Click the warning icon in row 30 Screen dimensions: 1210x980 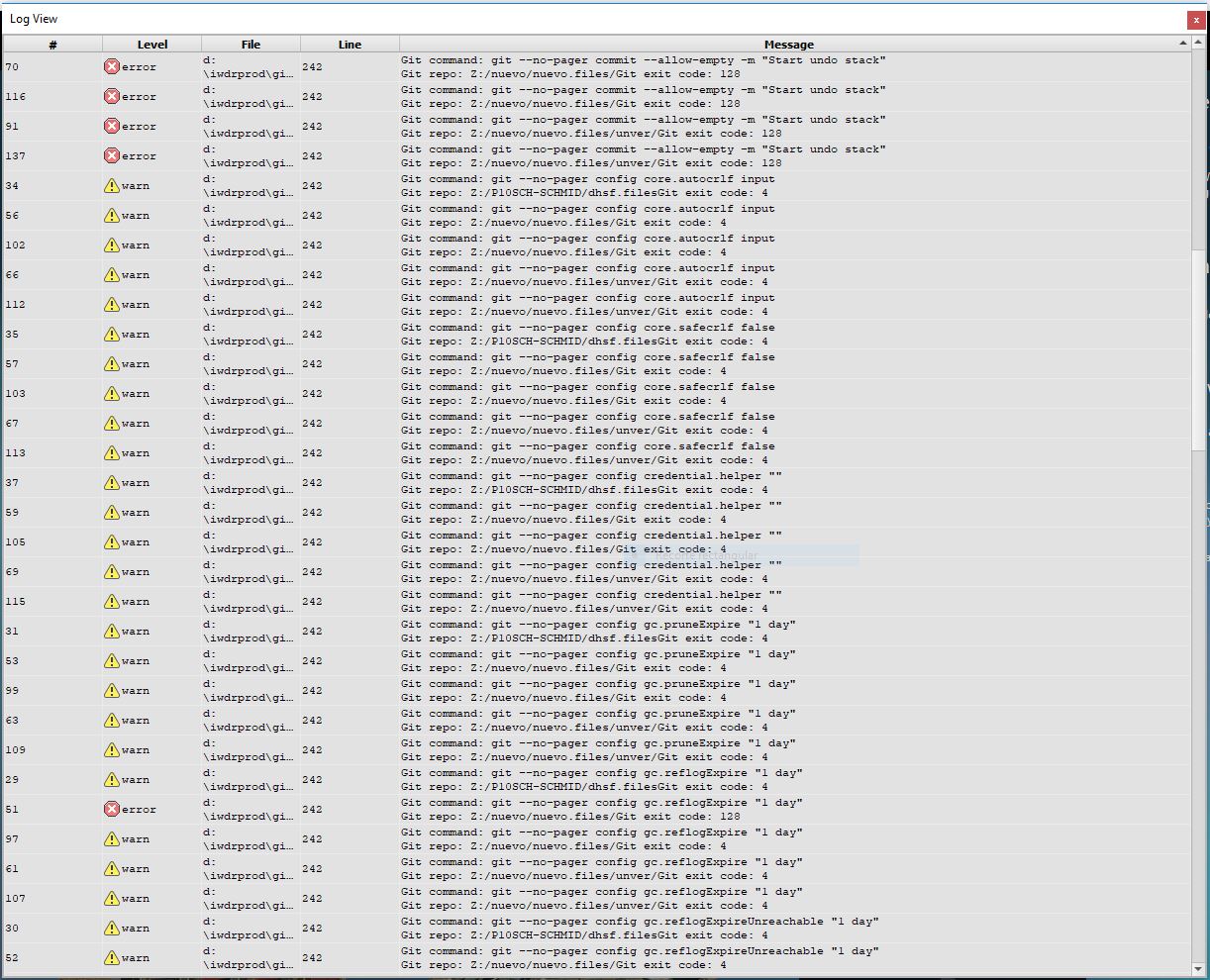tap(112, 929)
